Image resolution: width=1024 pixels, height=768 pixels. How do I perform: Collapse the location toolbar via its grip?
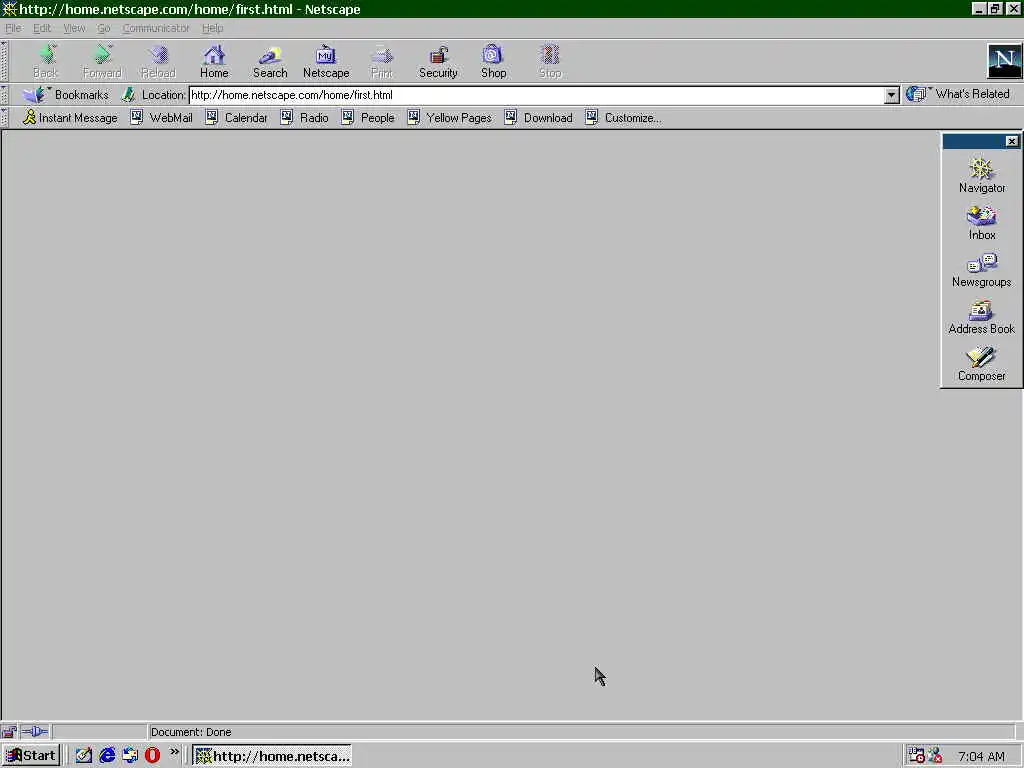[4, 95]
